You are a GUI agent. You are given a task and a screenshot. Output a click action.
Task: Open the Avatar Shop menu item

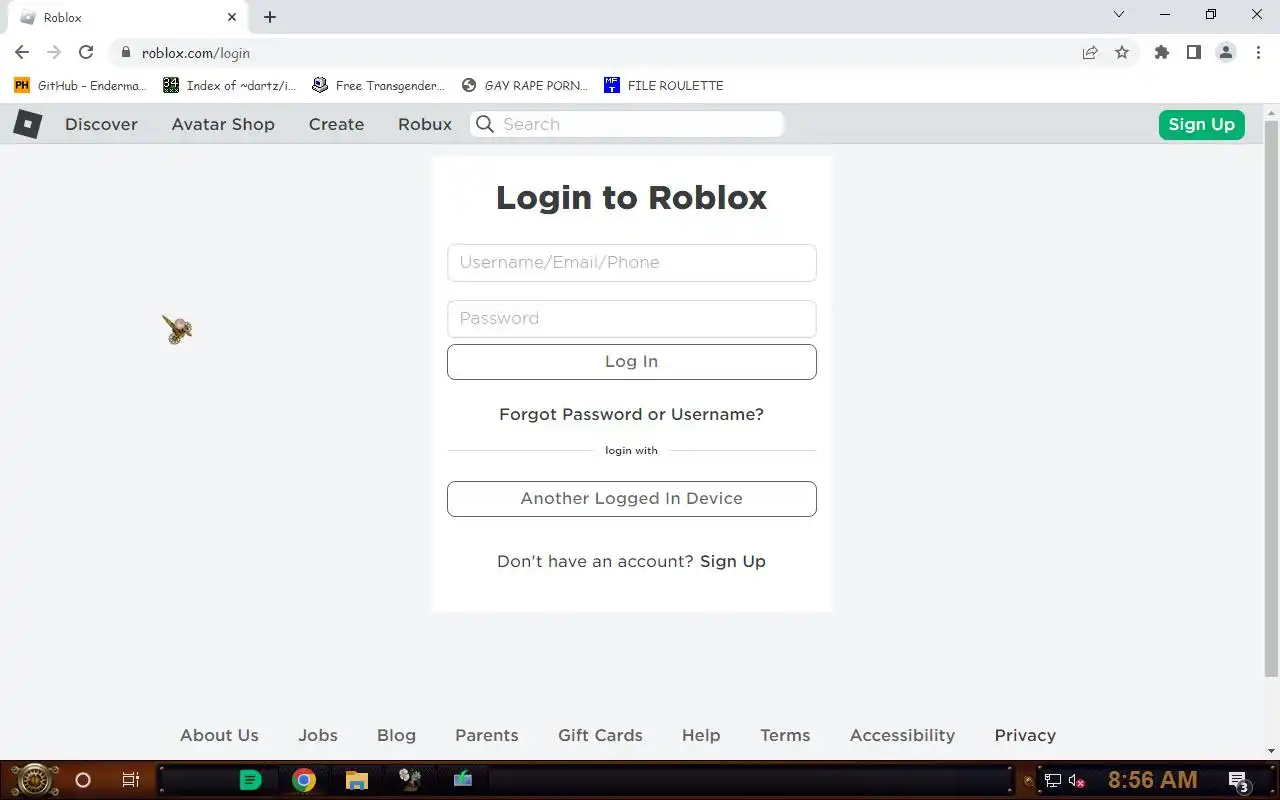pyautogui.click(x=223, y=124)
